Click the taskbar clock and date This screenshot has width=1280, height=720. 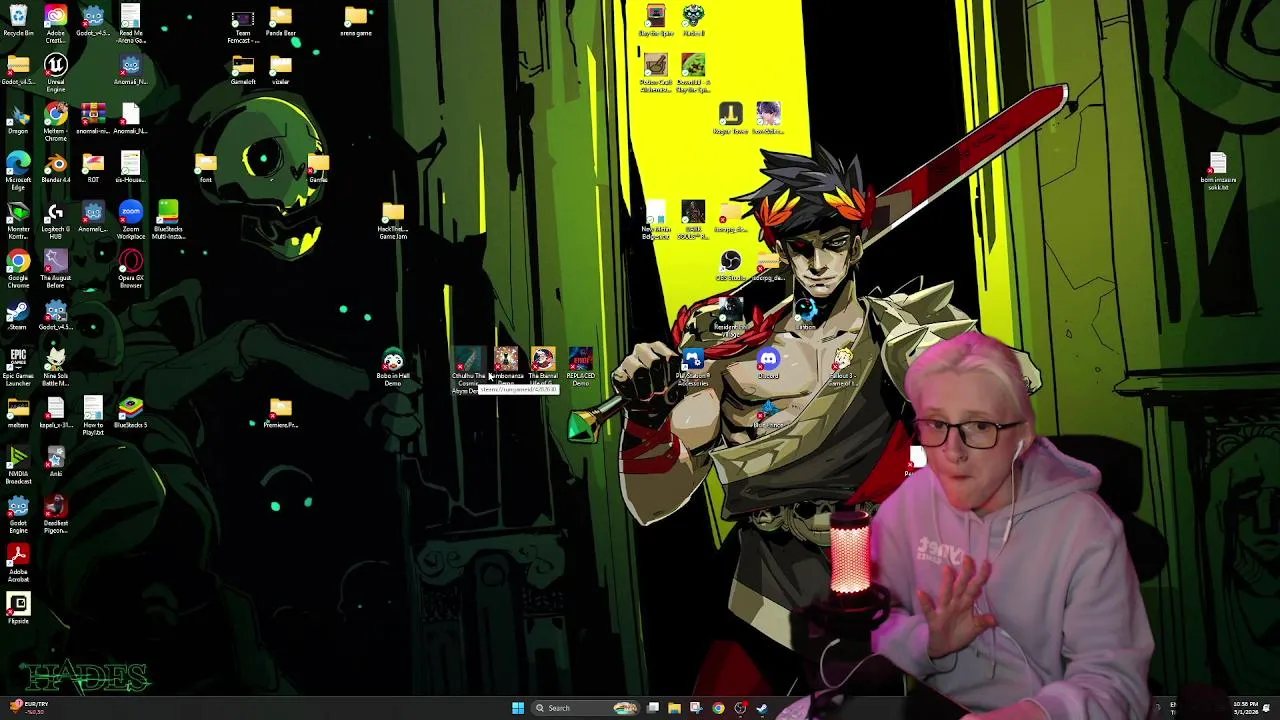pos(1246,708)
